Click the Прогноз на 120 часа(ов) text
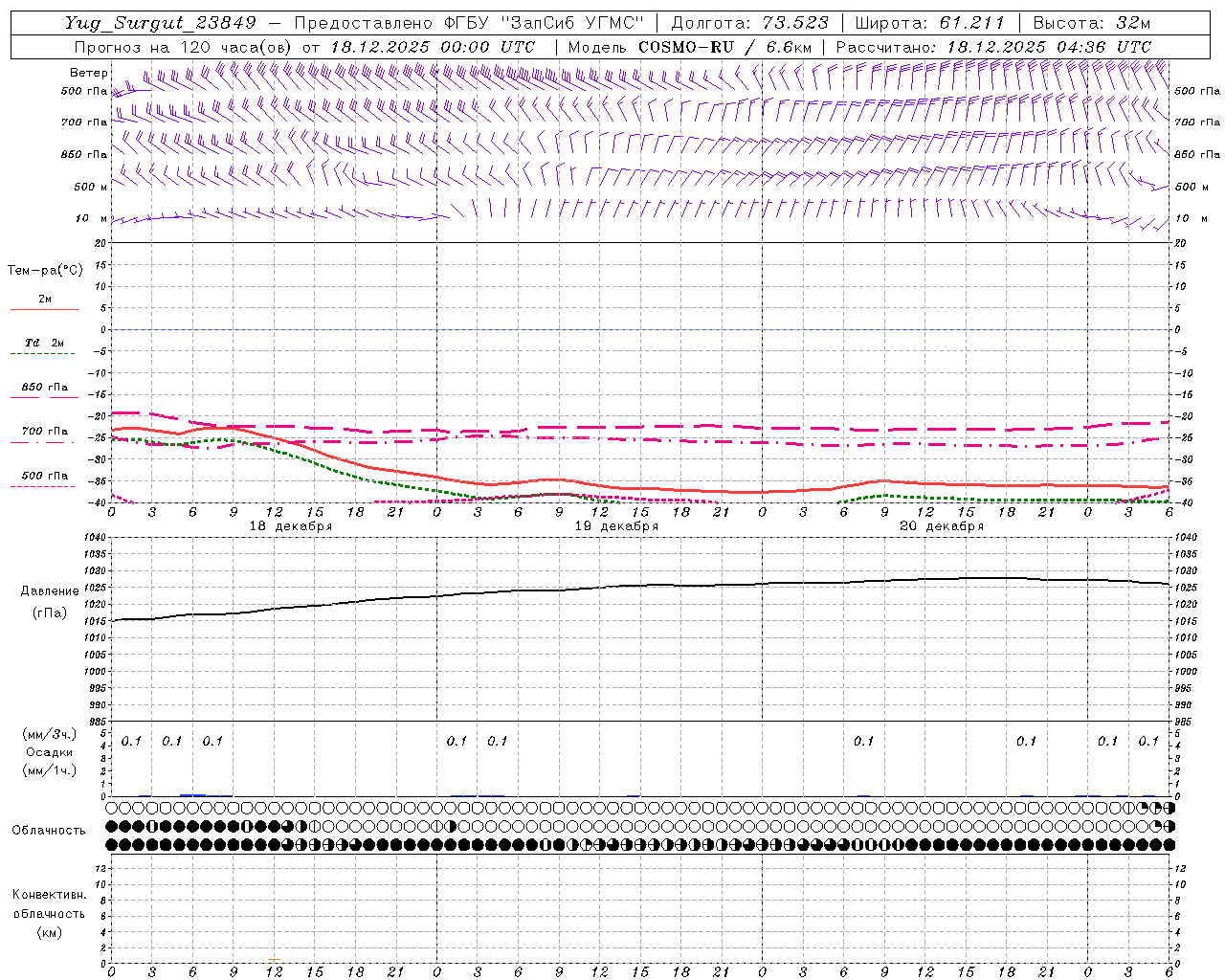The image size is (1225, 980). pyautogui.click(x=183, y=47)
